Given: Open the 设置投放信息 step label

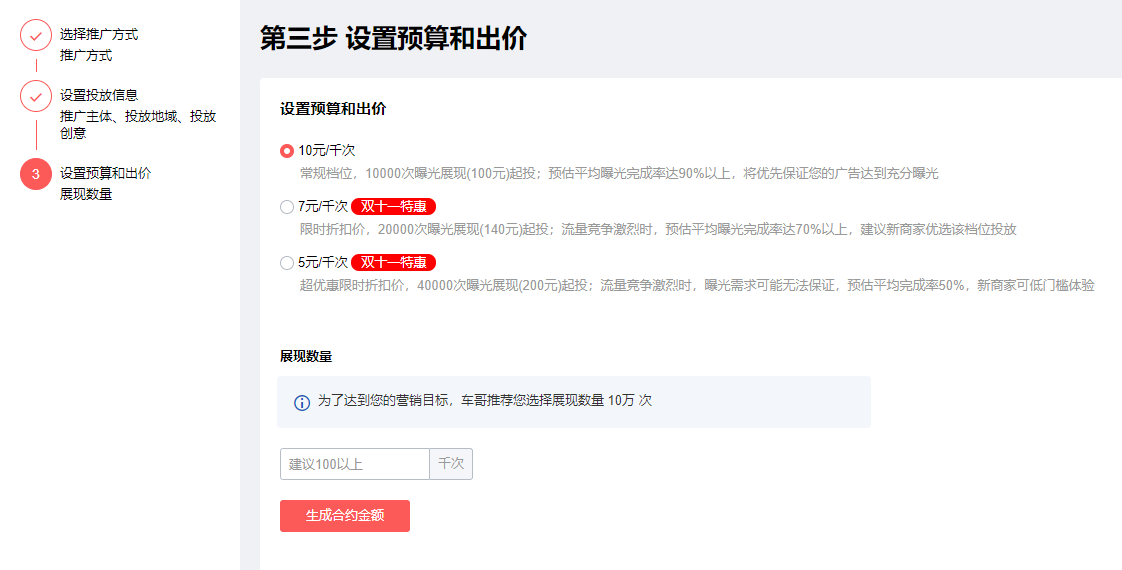Looking at the screenshot, I should [x=99, y=95].
